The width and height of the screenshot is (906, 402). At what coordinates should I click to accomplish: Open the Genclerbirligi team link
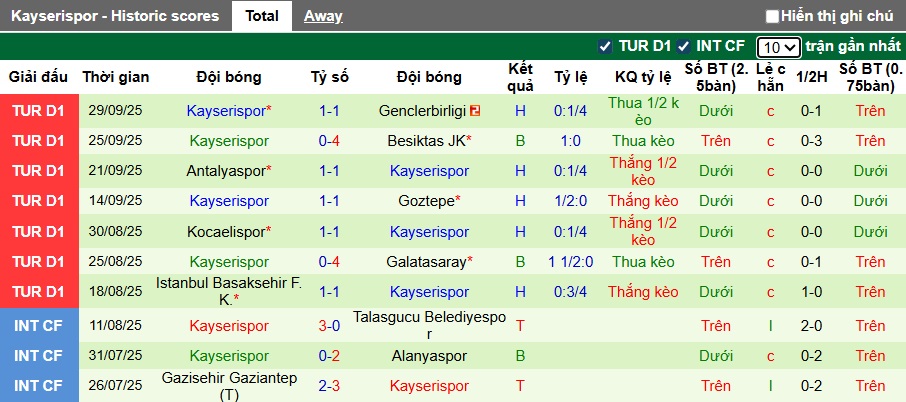[424, 111]
